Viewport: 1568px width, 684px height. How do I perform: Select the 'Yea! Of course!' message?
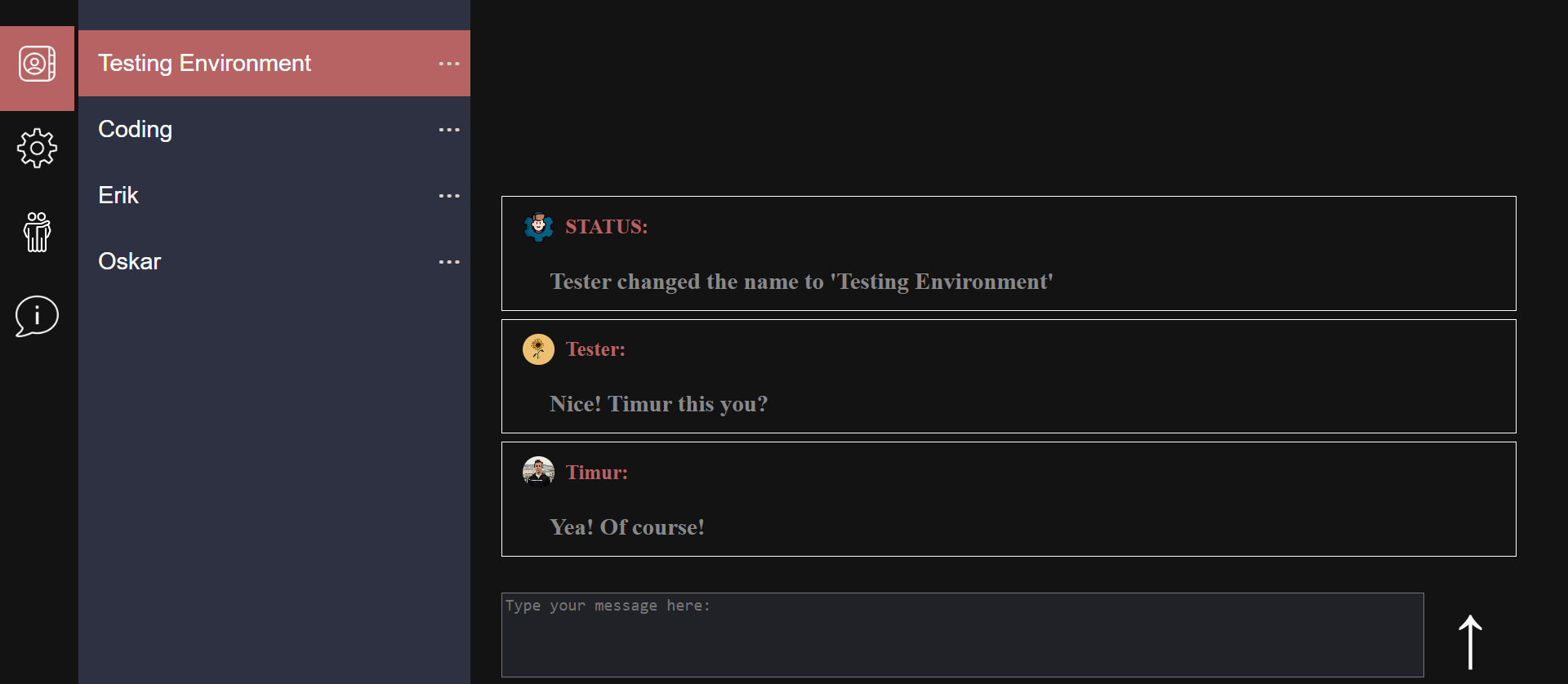626,527
